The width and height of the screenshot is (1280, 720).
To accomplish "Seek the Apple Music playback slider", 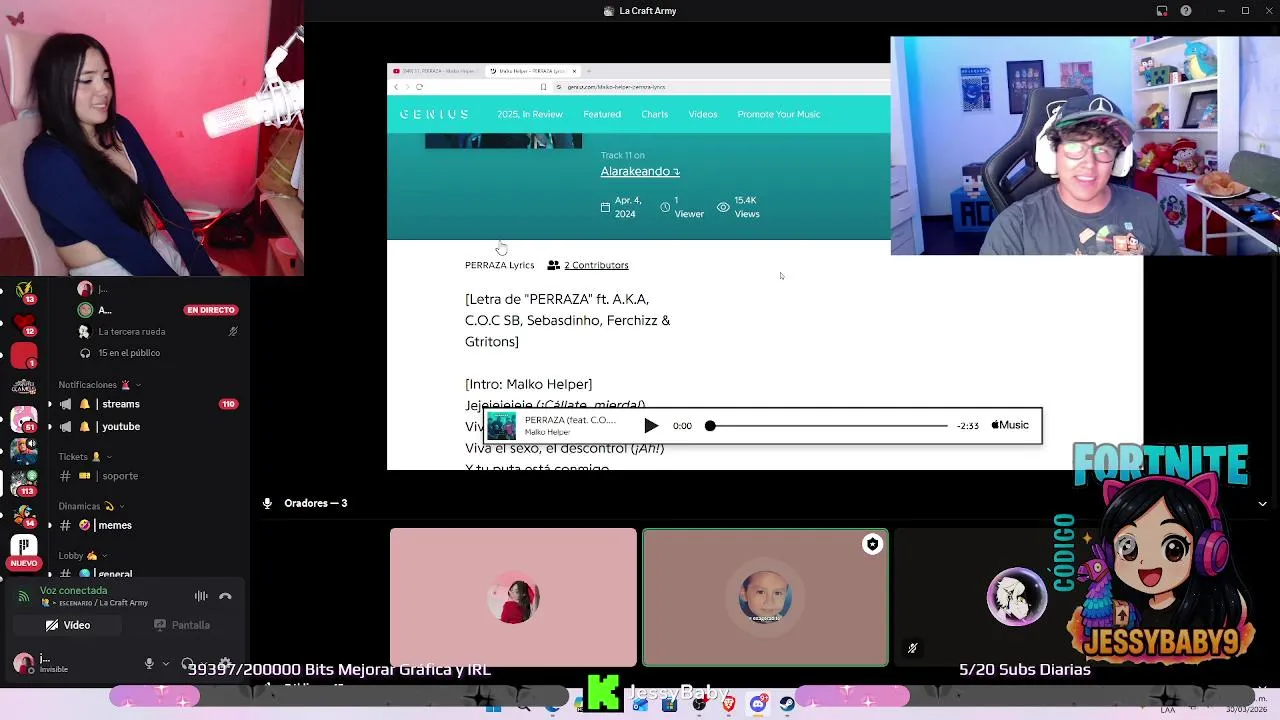I will click(x=828, y=426).
